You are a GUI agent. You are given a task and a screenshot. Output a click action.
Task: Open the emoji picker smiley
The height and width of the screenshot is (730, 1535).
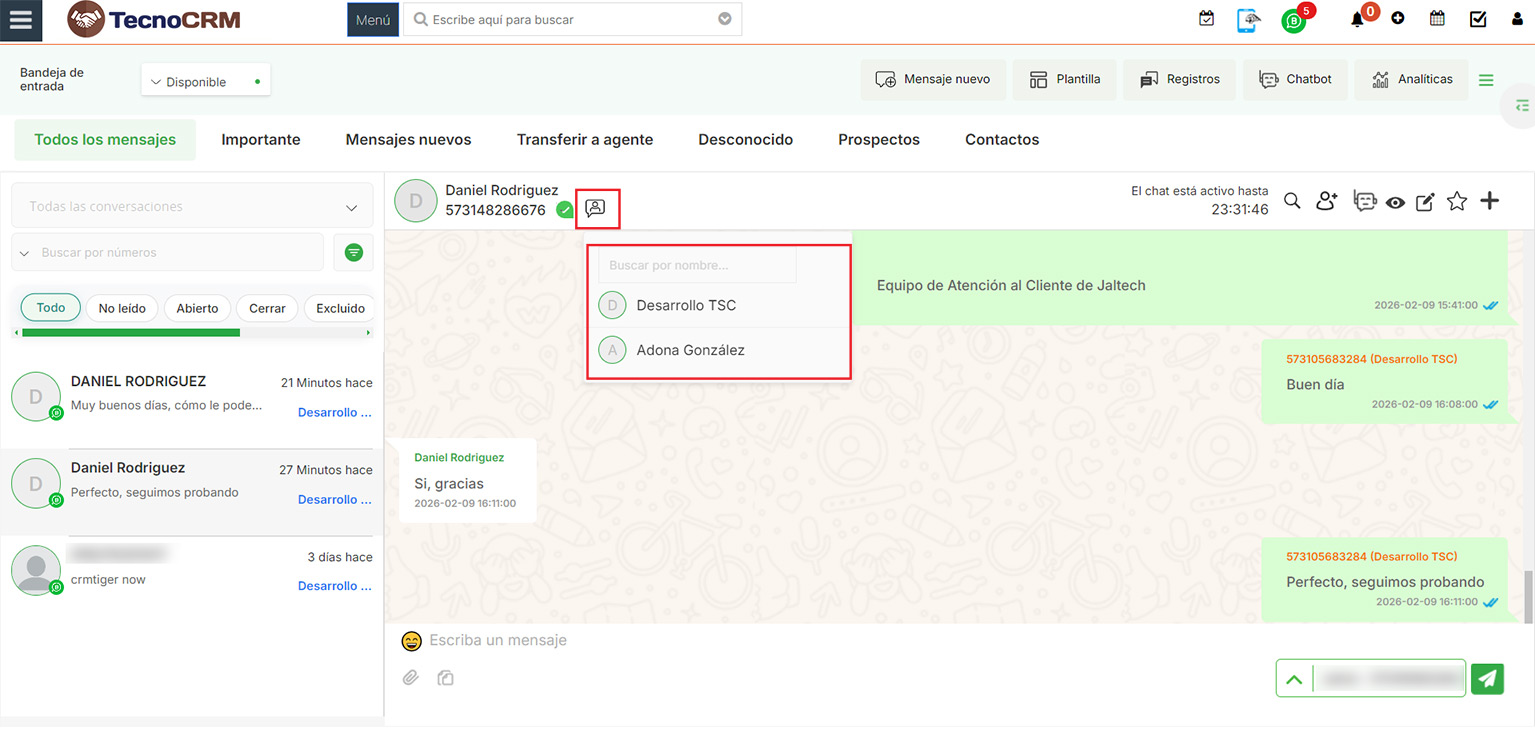coord(411,641)
